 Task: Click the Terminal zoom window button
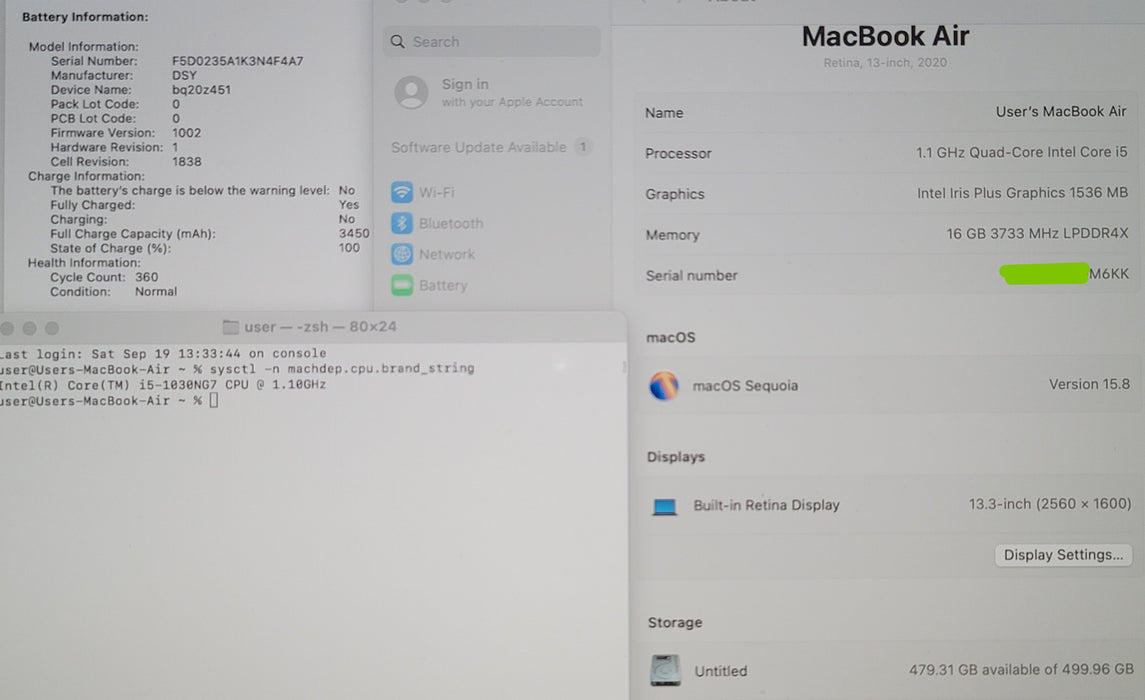click(52, 328)
